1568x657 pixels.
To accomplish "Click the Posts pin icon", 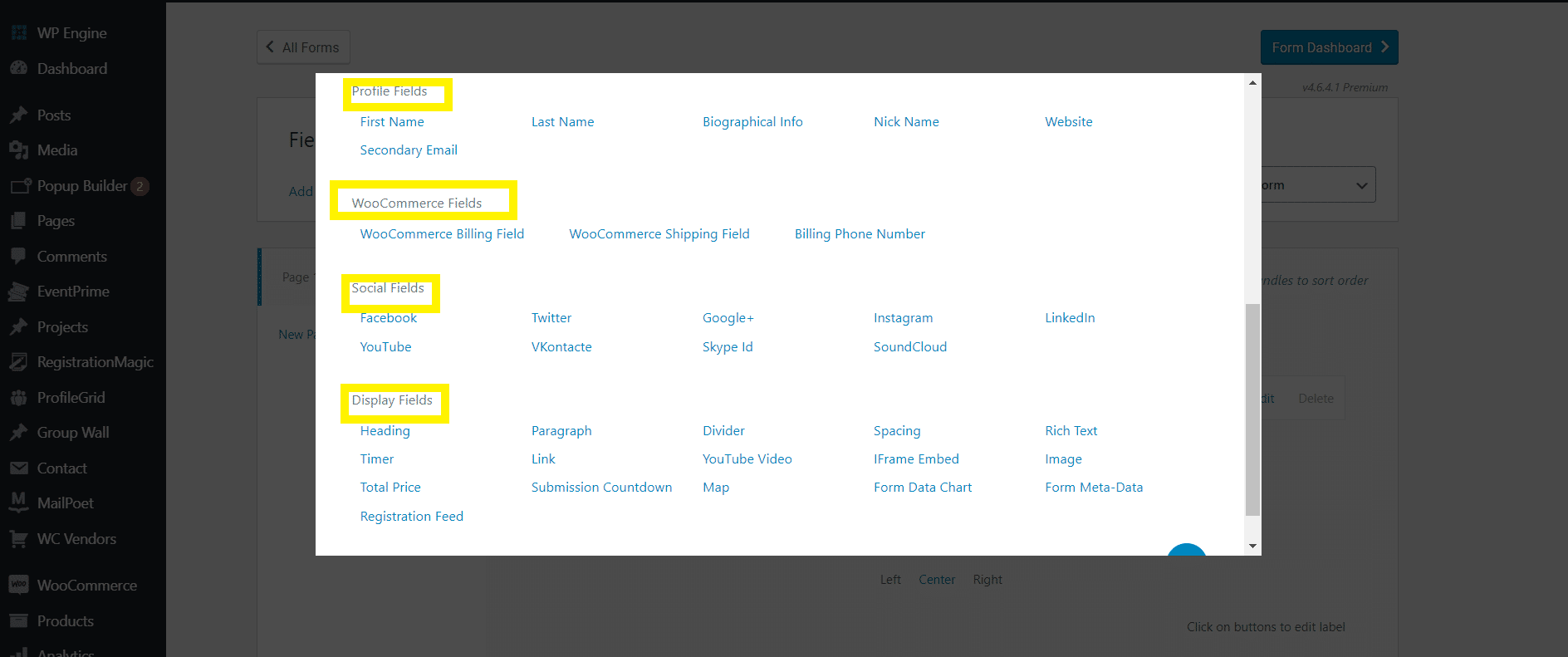I will tap(19, 115).
